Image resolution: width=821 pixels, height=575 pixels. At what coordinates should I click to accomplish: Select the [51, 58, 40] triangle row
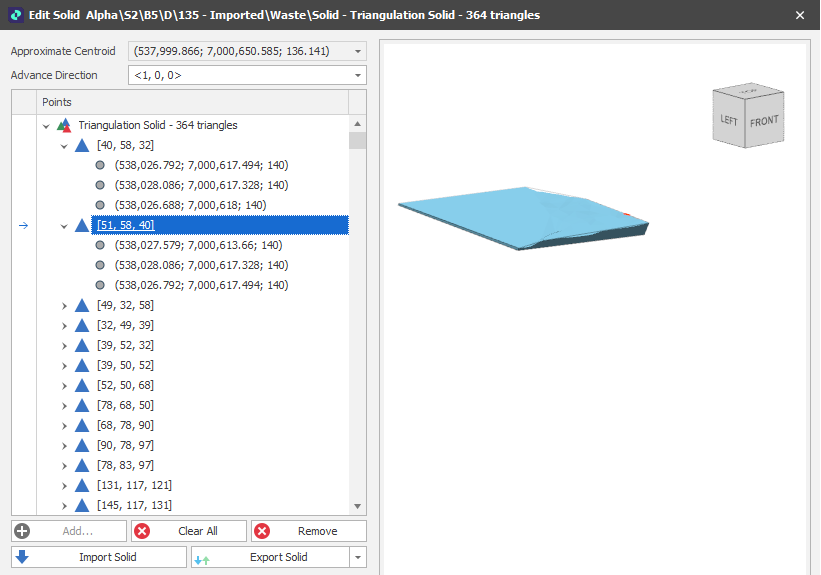[220, 225]
